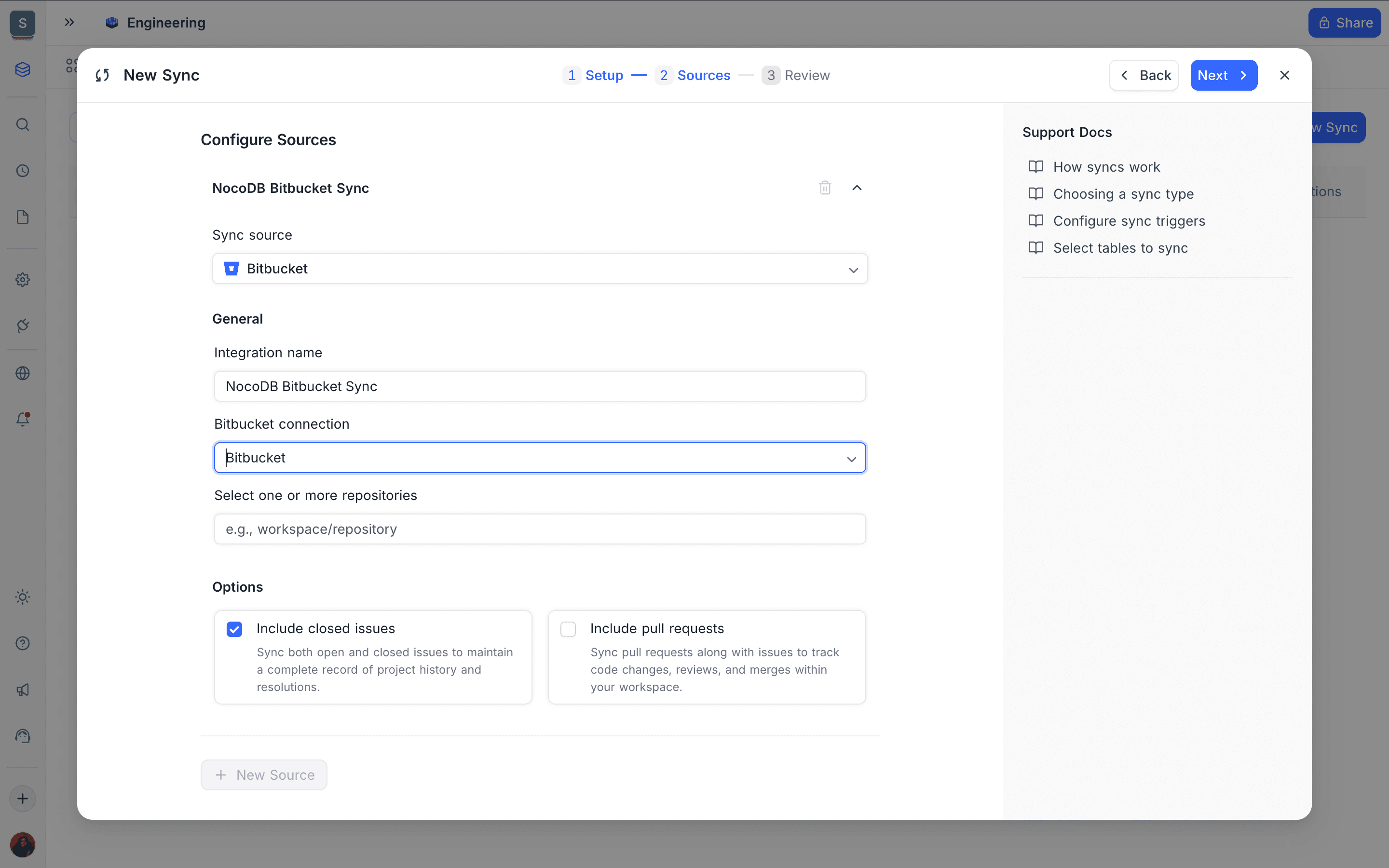Click the megaphone announcements icon

click(23, 690)
